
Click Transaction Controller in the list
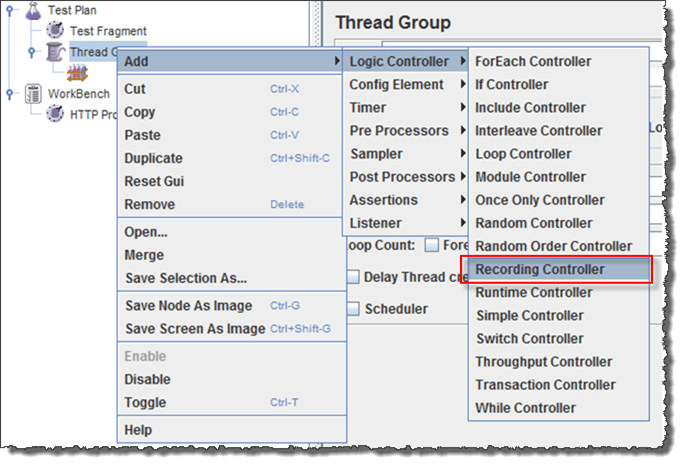click(x=545, y=385)
